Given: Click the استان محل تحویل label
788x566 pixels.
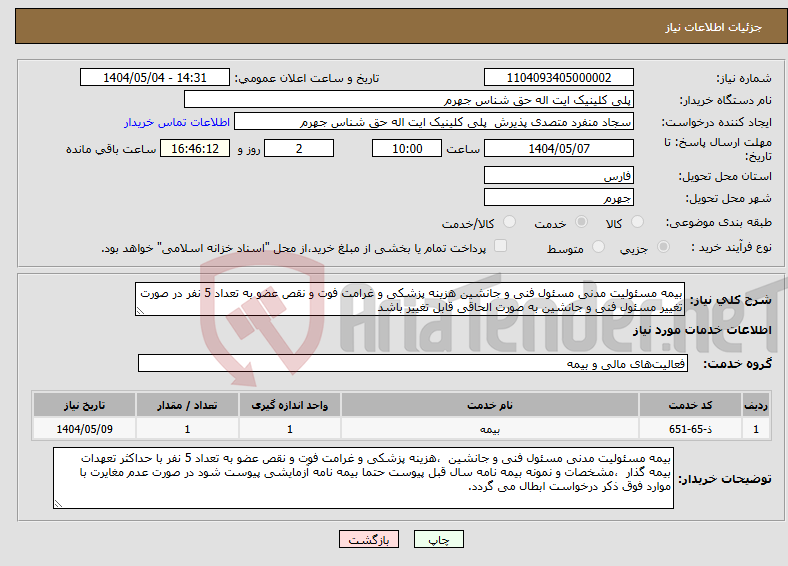Looking at the screenshot, I should click(725, 176).
